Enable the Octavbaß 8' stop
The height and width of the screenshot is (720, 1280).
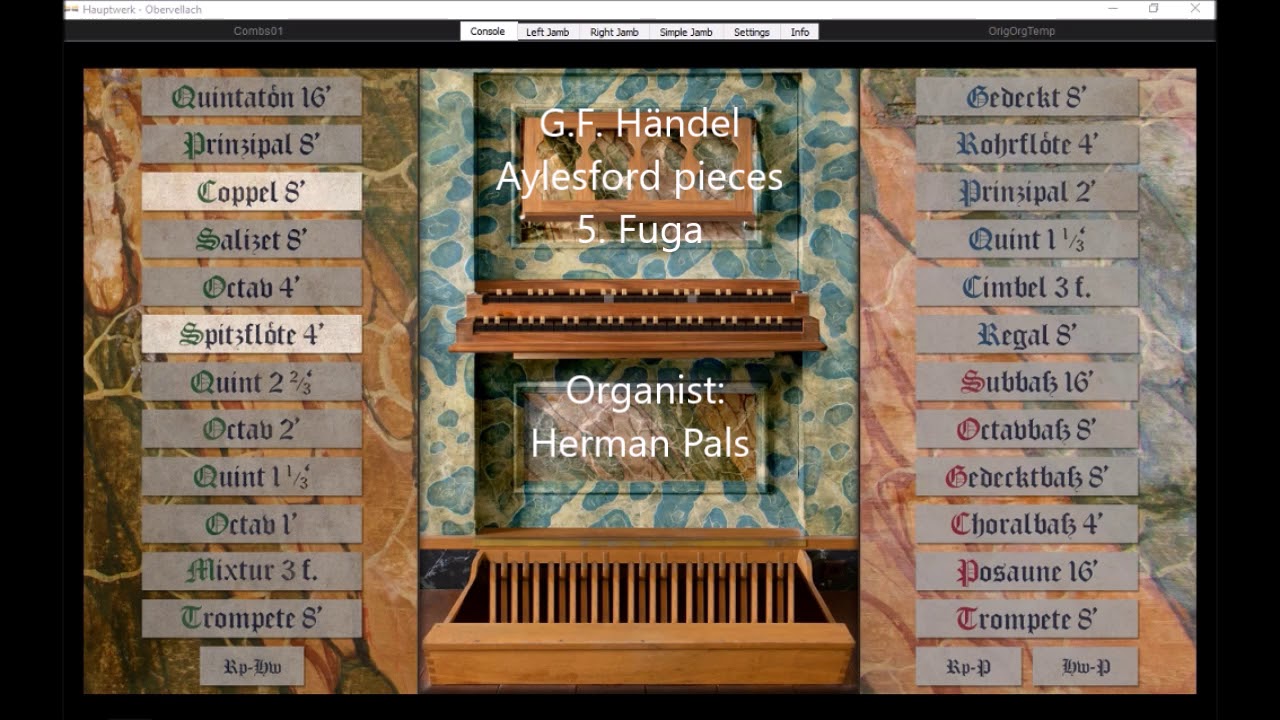click(x=1027, y=429)
